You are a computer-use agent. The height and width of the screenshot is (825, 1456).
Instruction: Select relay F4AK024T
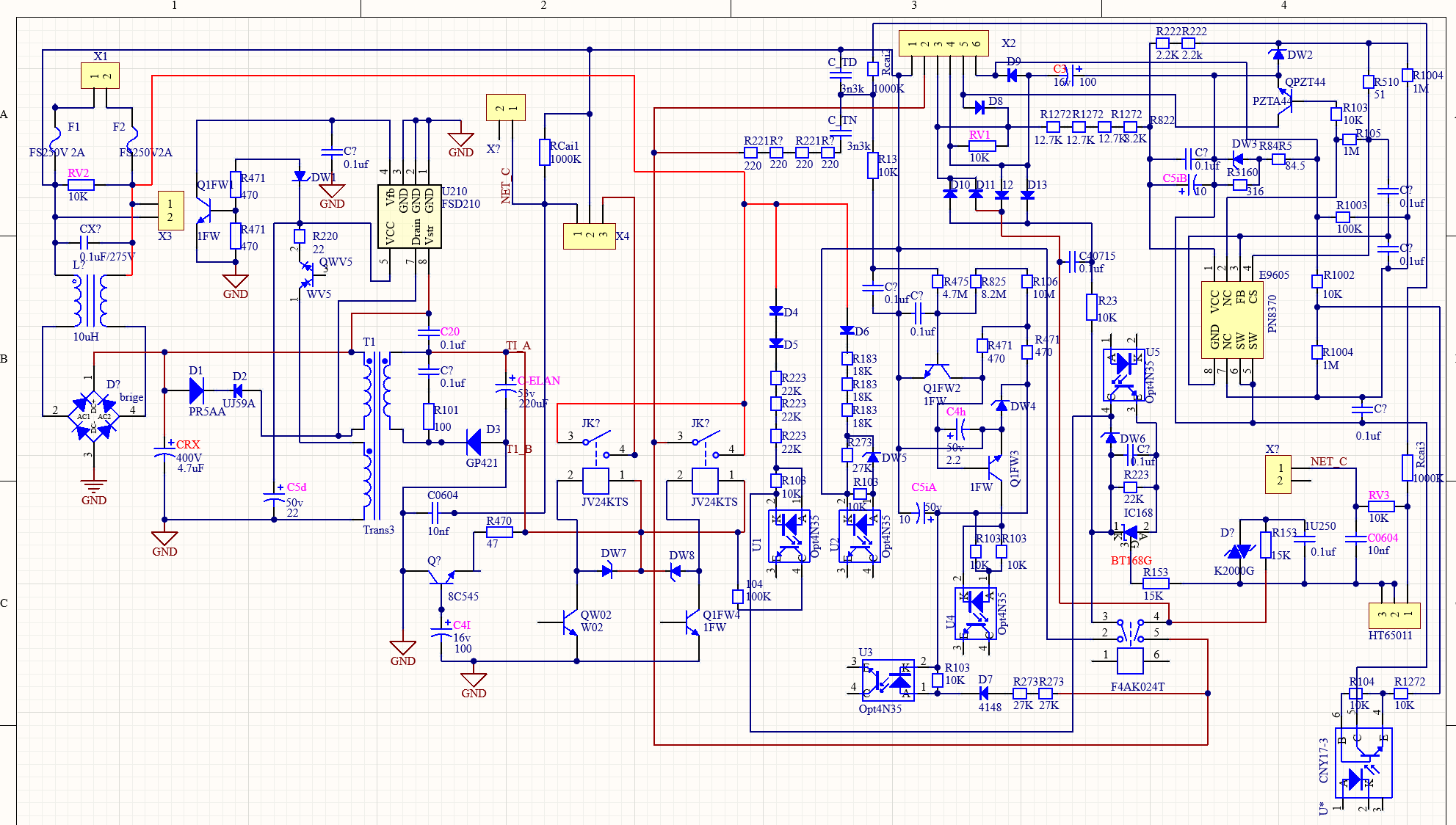tap(1130, 647)
